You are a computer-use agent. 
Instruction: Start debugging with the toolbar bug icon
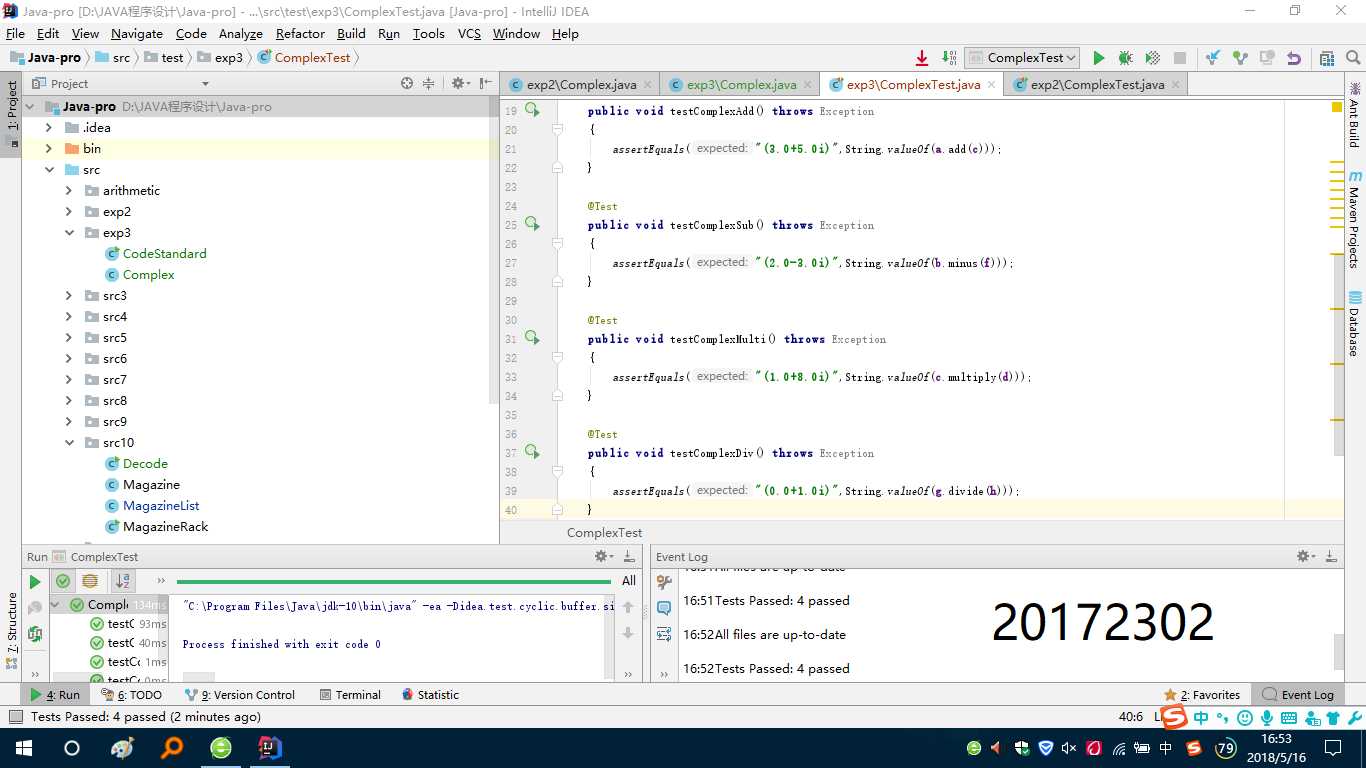pos(1125,58)
